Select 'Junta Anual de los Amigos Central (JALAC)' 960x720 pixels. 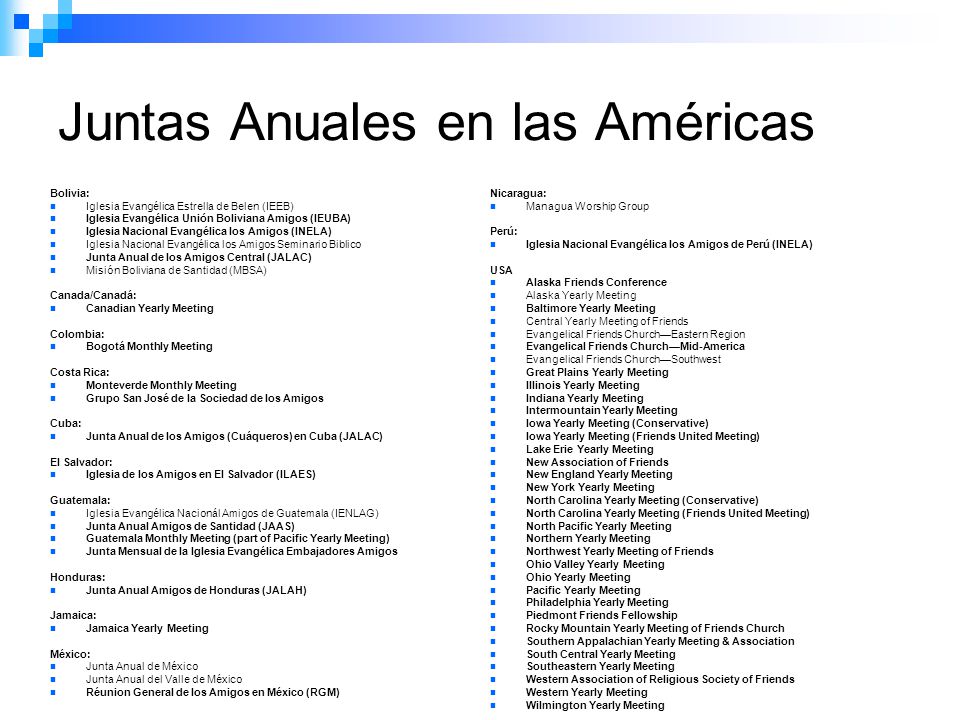click(x=198, y=257)
